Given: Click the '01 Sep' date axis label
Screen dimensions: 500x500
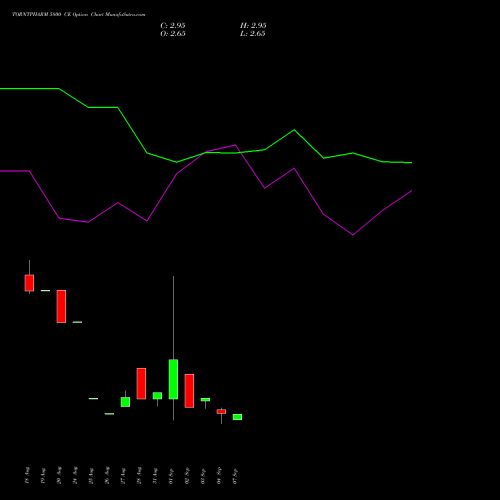Looking at the screenshot, I should [171, 476].
